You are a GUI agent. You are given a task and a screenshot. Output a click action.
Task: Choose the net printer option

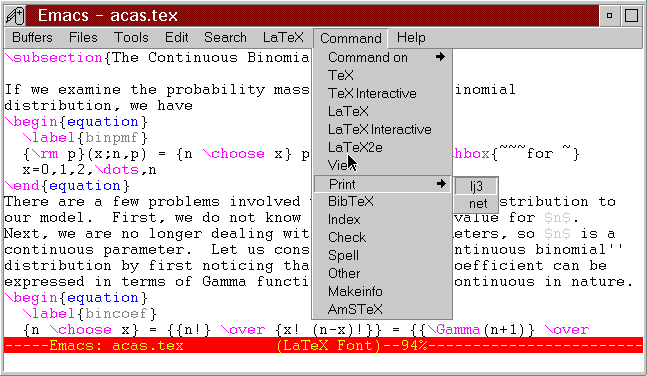(x=476, y=203)
